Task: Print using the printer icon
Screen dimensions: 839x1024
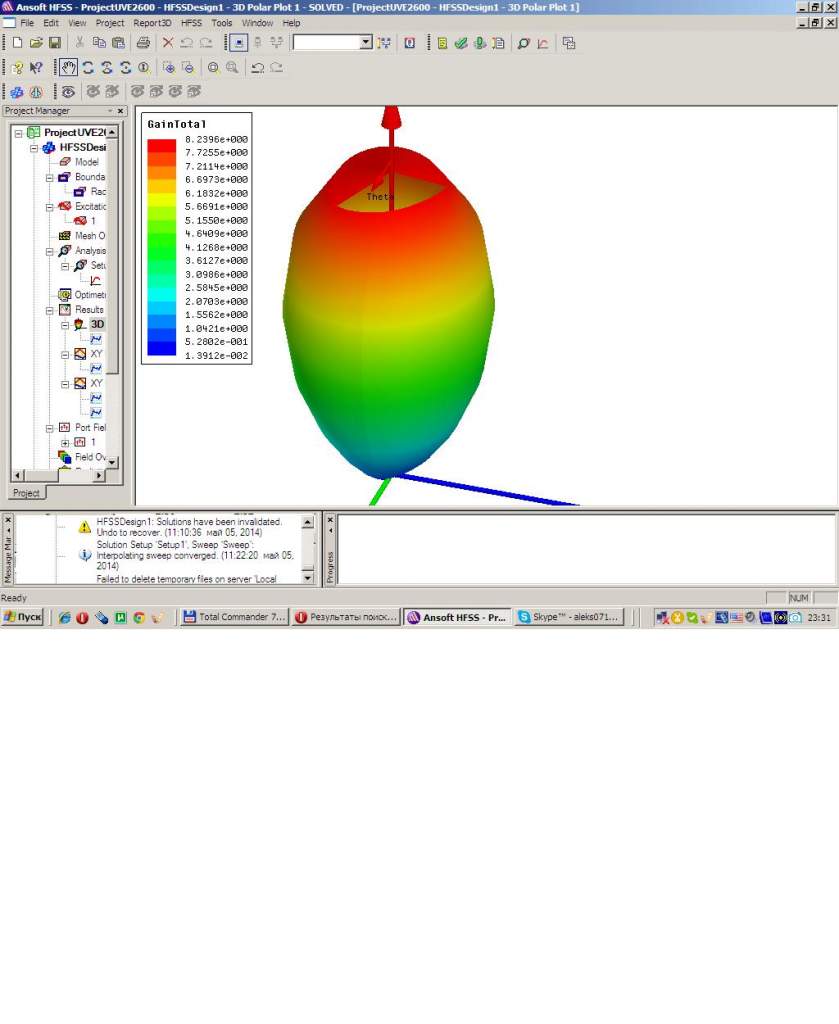Action: click(143, 43)
